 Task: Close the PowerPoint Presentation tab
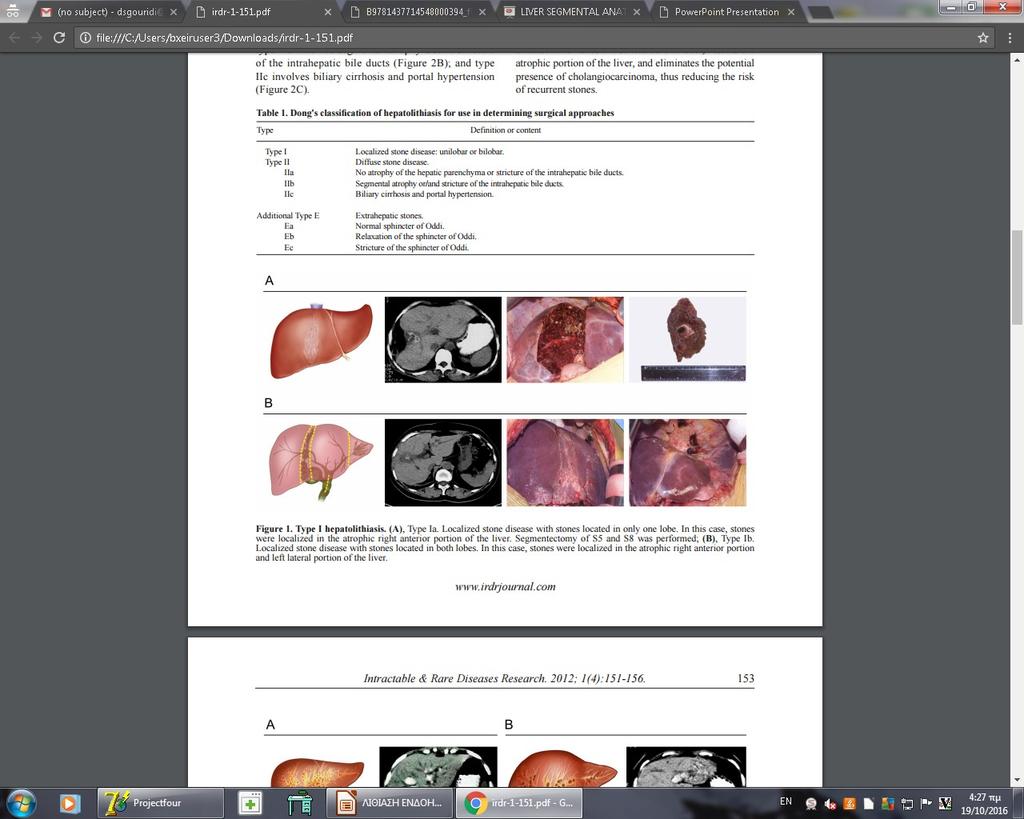point(791,12)
